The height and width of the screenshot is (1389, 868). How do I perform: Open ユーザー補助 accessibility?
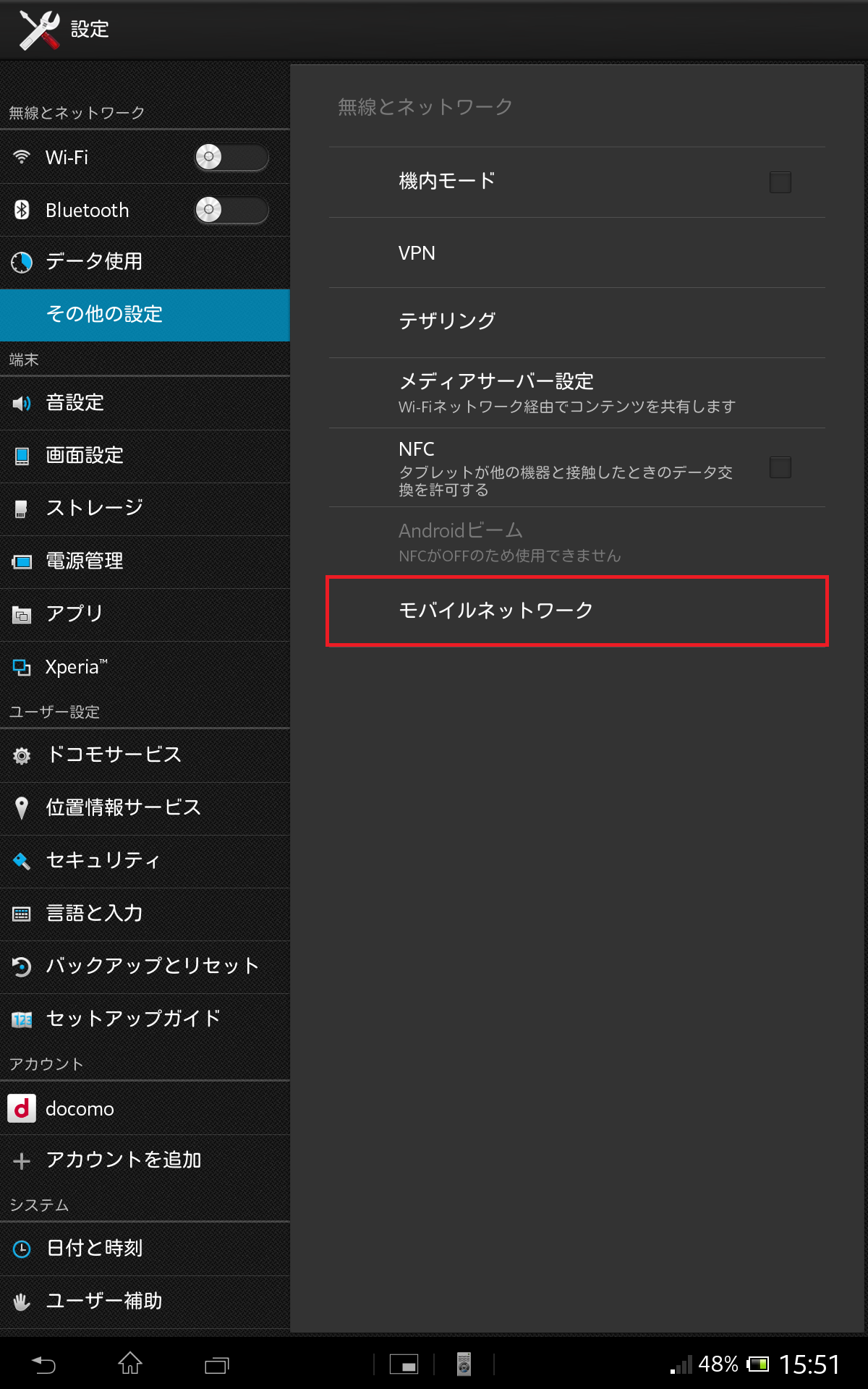tap(145, 1301)
